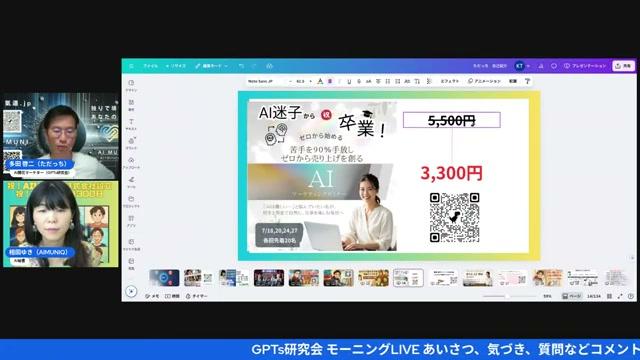Select the 5,500円 text box

(451, 120)
